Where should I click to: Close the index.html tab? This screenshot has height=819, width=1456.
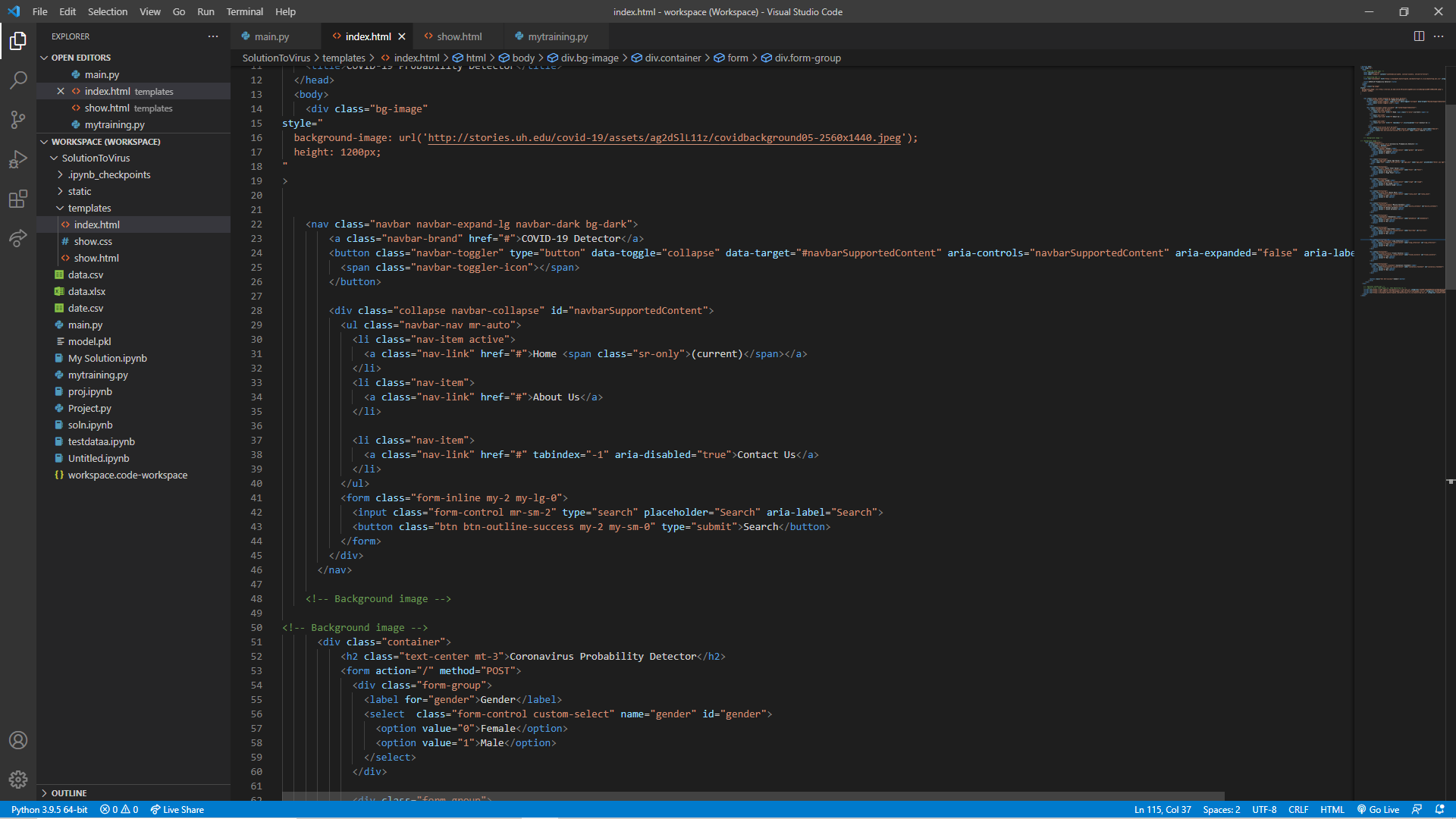(402, 36)
